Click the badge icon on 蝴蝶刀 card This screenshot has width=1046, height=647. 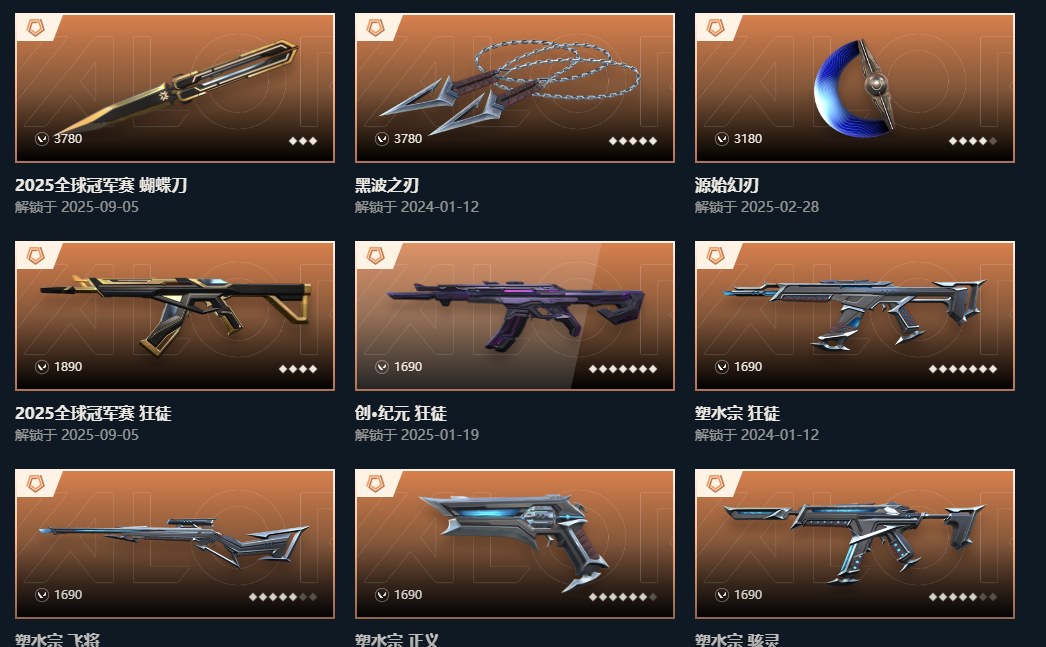coord(35,27)
